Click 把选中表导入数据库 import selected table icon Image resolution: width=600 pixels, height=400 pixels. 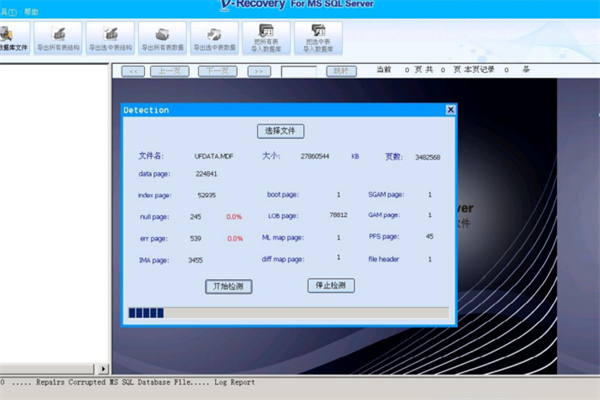(x=318, y=38)
